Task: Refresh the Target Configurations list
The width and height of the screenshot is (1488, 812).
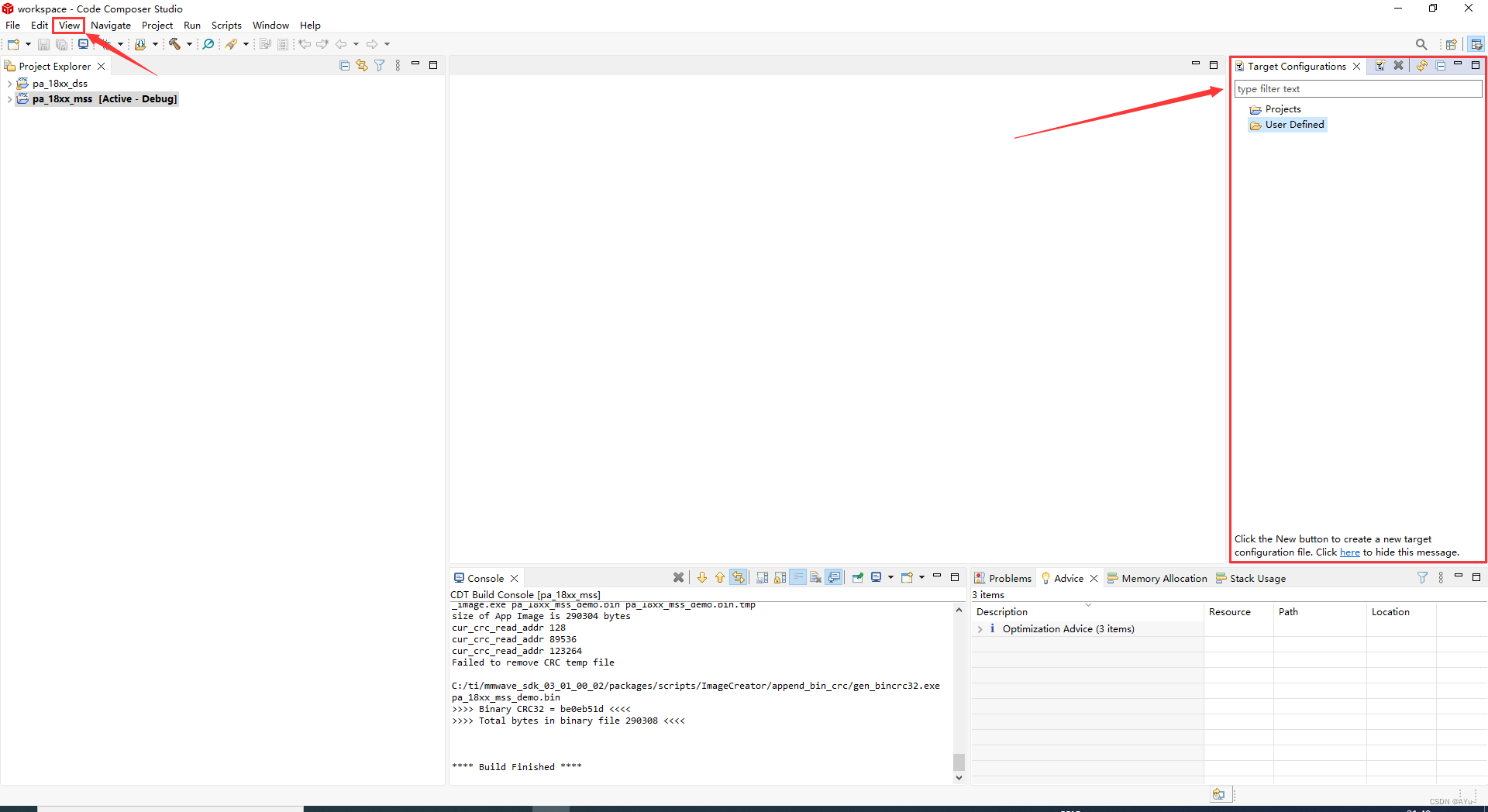Action: tap(1422, 66)
